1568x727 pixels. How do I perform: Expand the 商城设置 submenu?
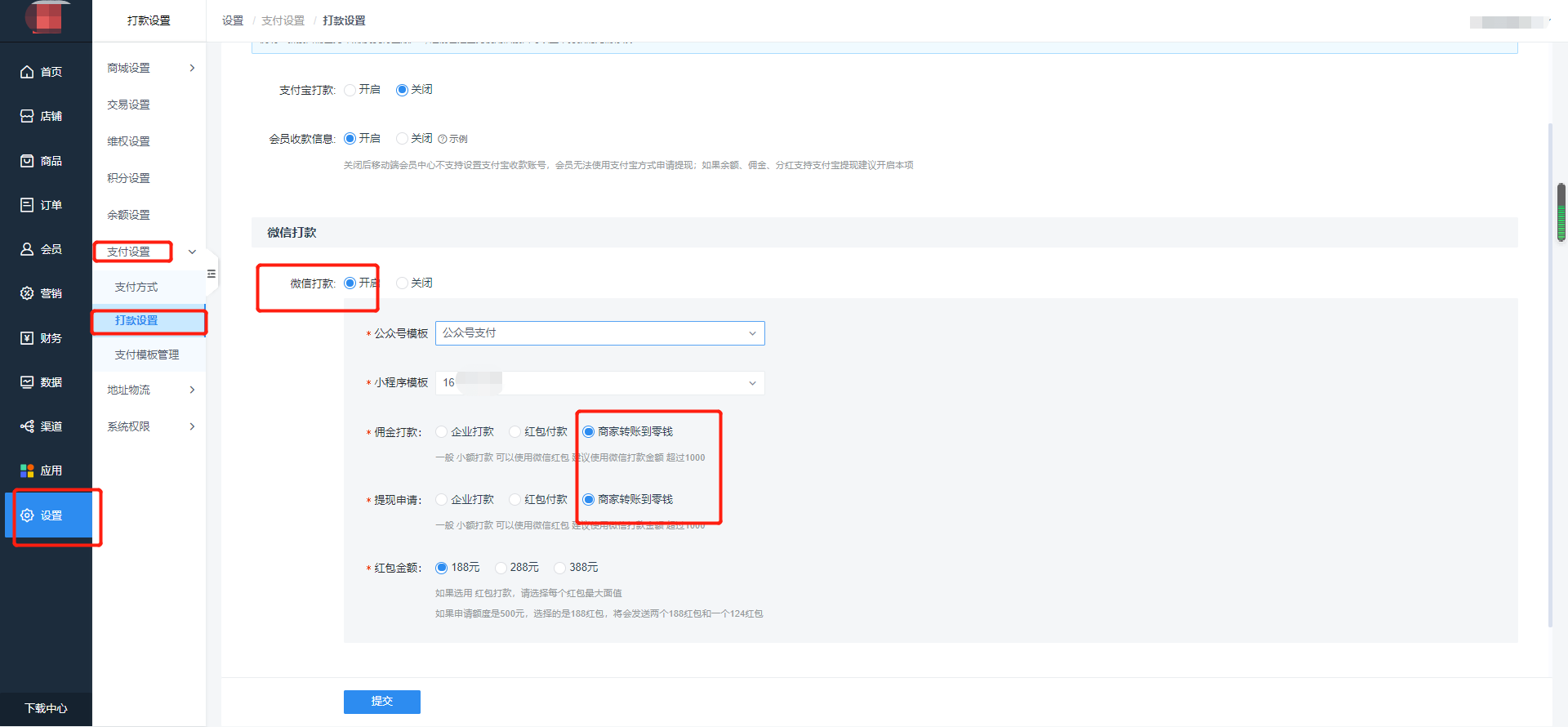149,68
